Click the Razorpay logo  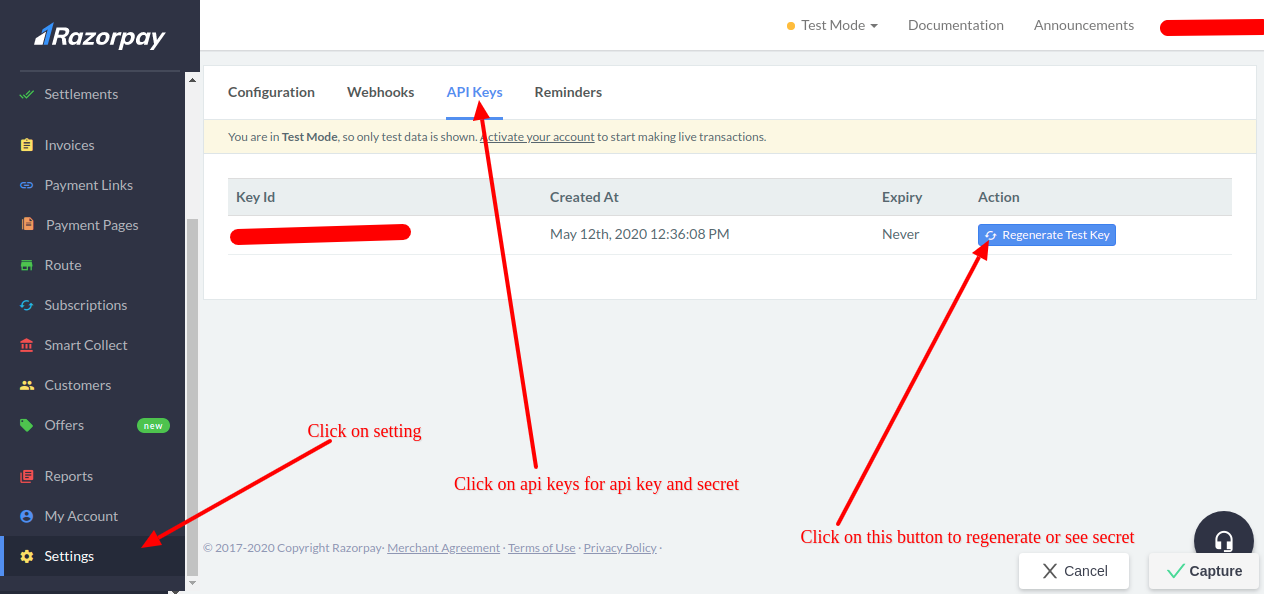pos(99,37)
